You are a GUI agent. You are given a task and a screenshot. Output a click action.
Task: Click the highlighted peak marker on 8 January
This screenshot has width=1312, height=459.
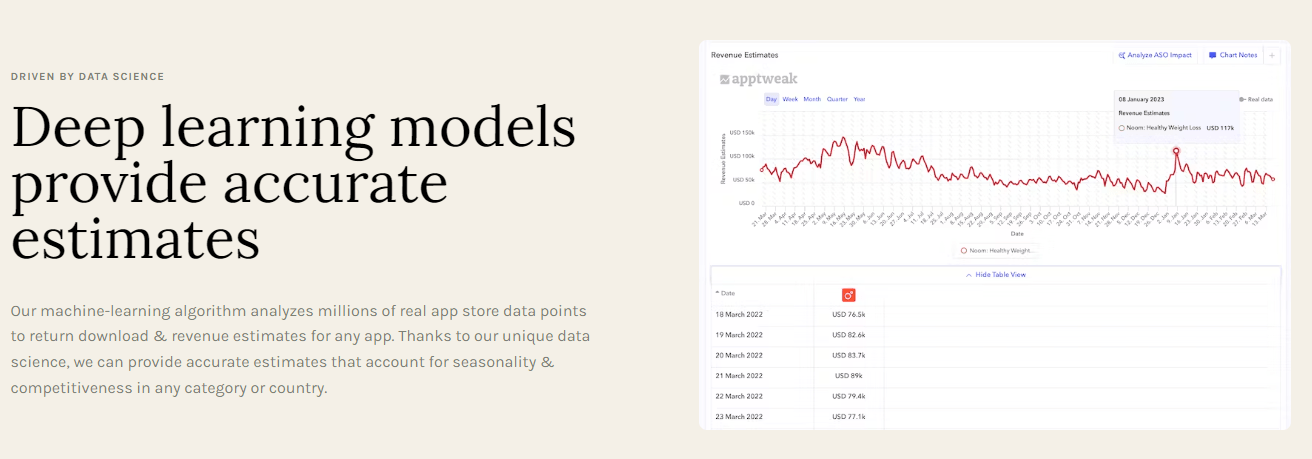pos(1176,151)
